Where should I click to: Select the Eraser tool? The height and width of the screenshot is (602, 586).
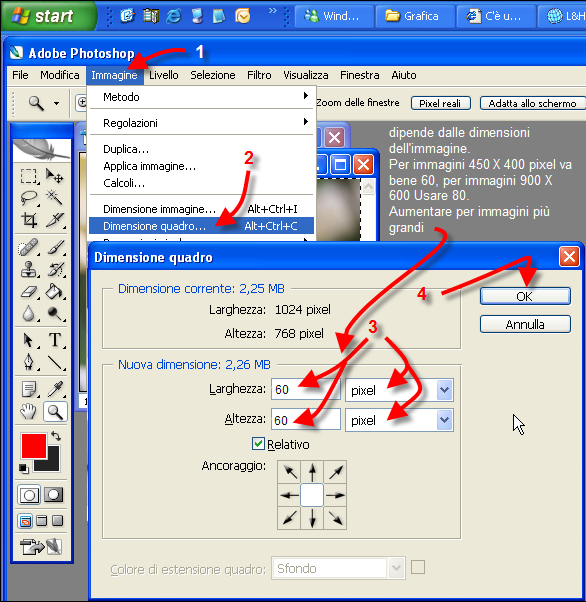[29, 291]
